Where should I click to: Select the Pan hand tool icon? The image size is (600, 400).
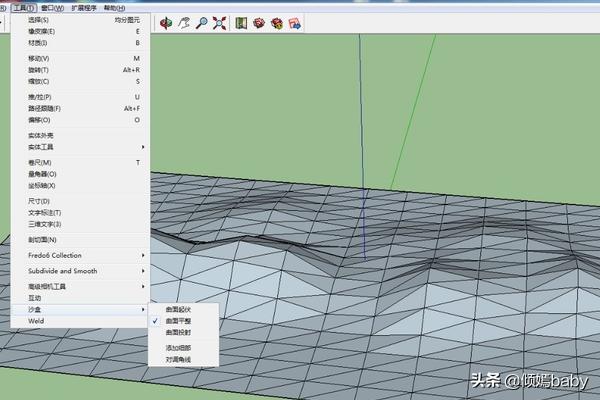coord(184,23)
